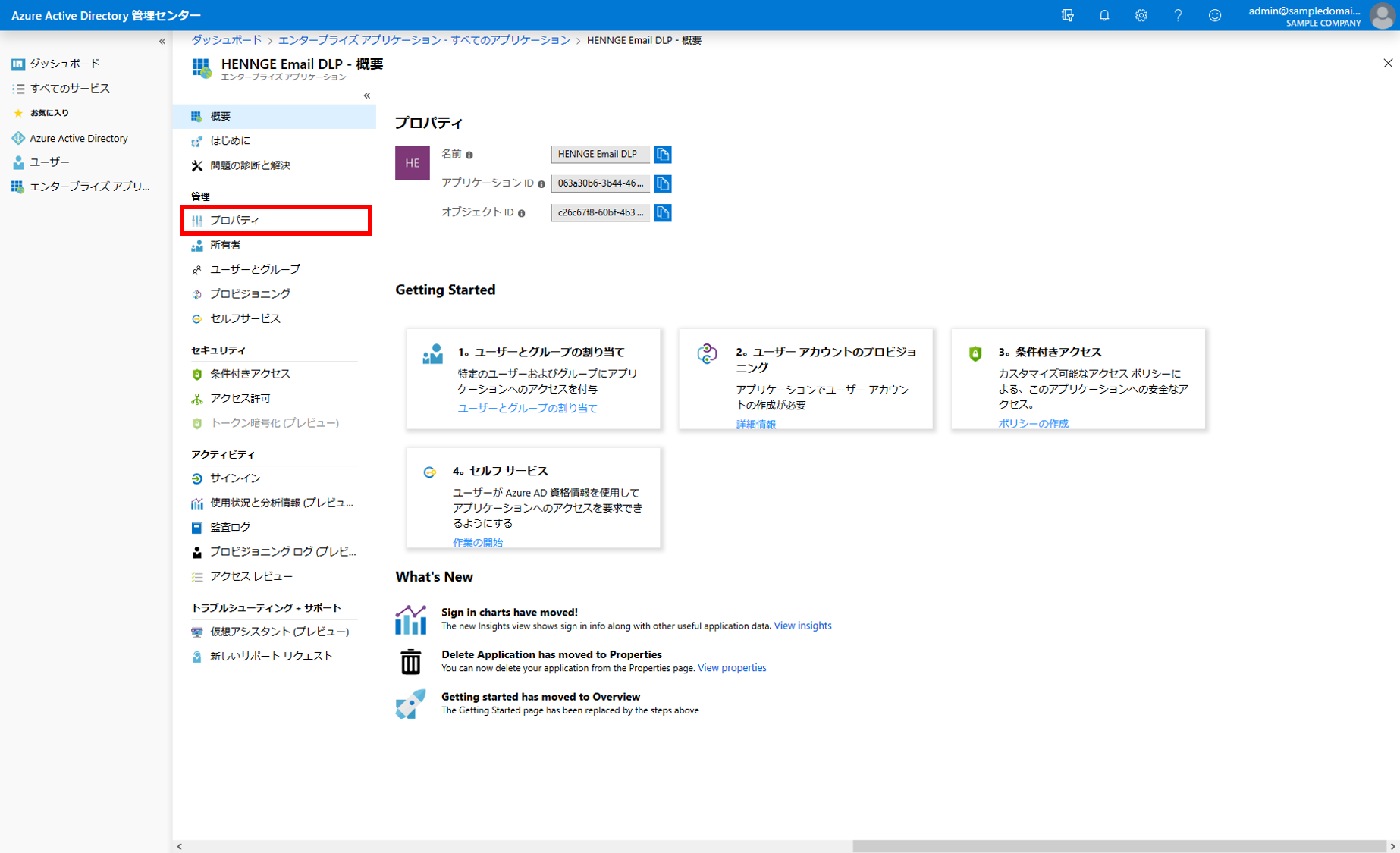This screenshot has width=1400, height=853.
Task: Click エンタープライズ アプリケーション breadcrumb link
Action: pos(424,40)
